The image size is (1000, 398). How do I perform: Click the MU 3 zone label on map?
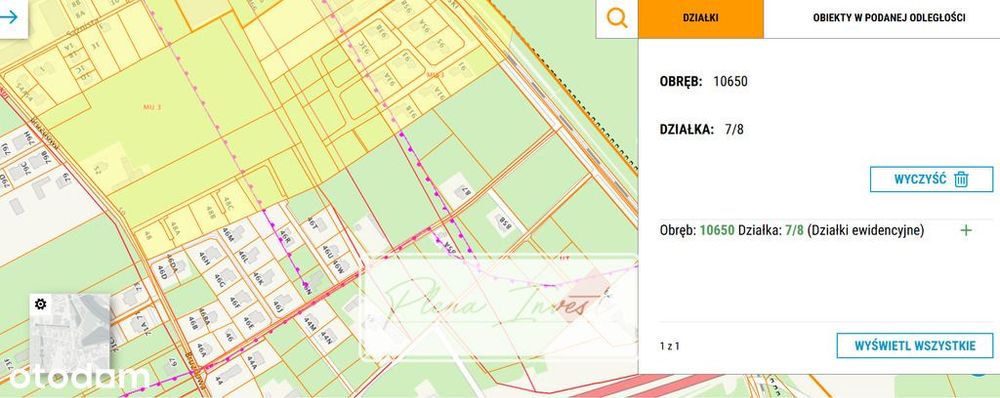pos(152,107)
